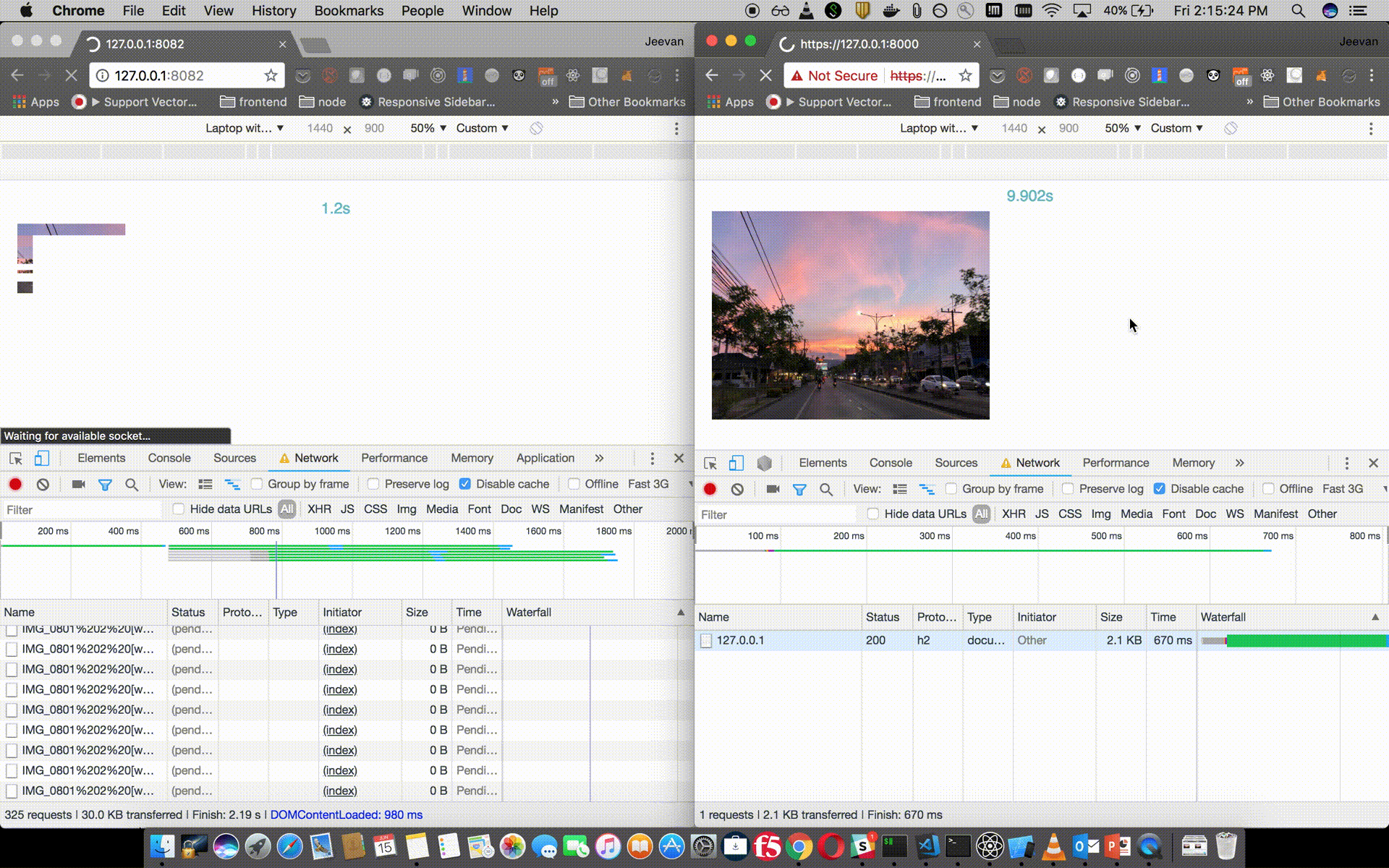Switch to Console tab in left DevTools
1389x868 pixels.
(x=169, y=458)
